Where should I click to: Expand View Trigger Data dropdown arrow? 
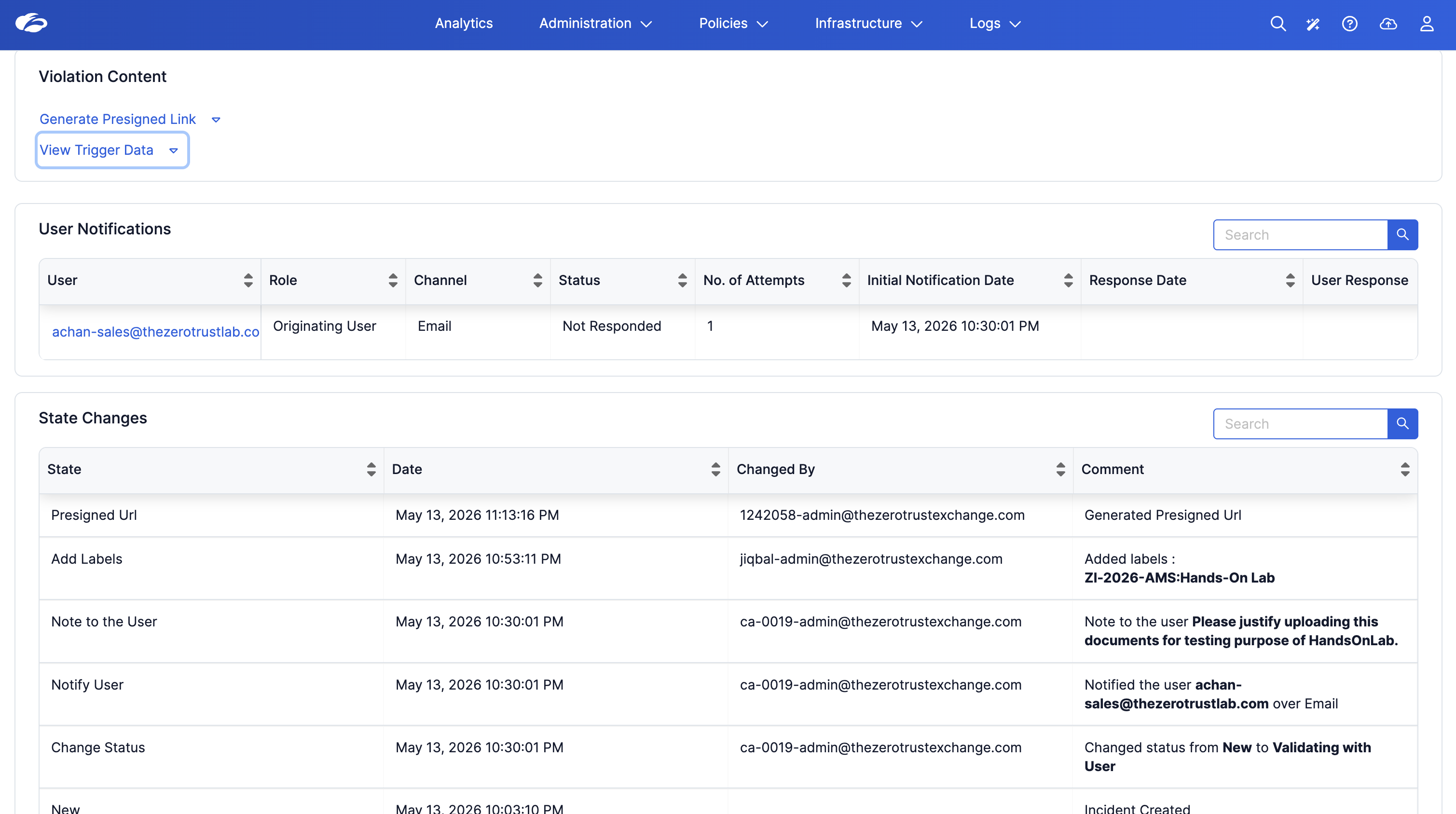174,151
